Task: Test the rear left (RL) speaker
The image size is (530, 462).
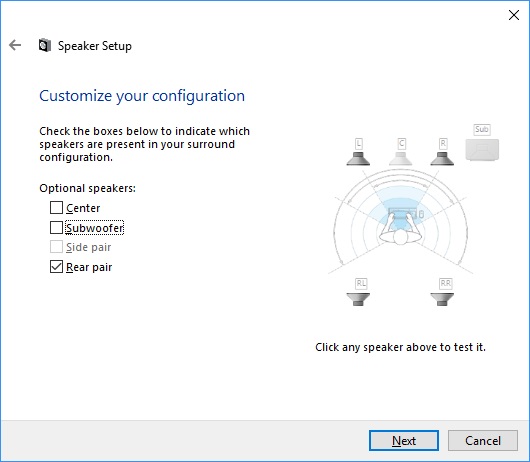Action: coord(358,299)
